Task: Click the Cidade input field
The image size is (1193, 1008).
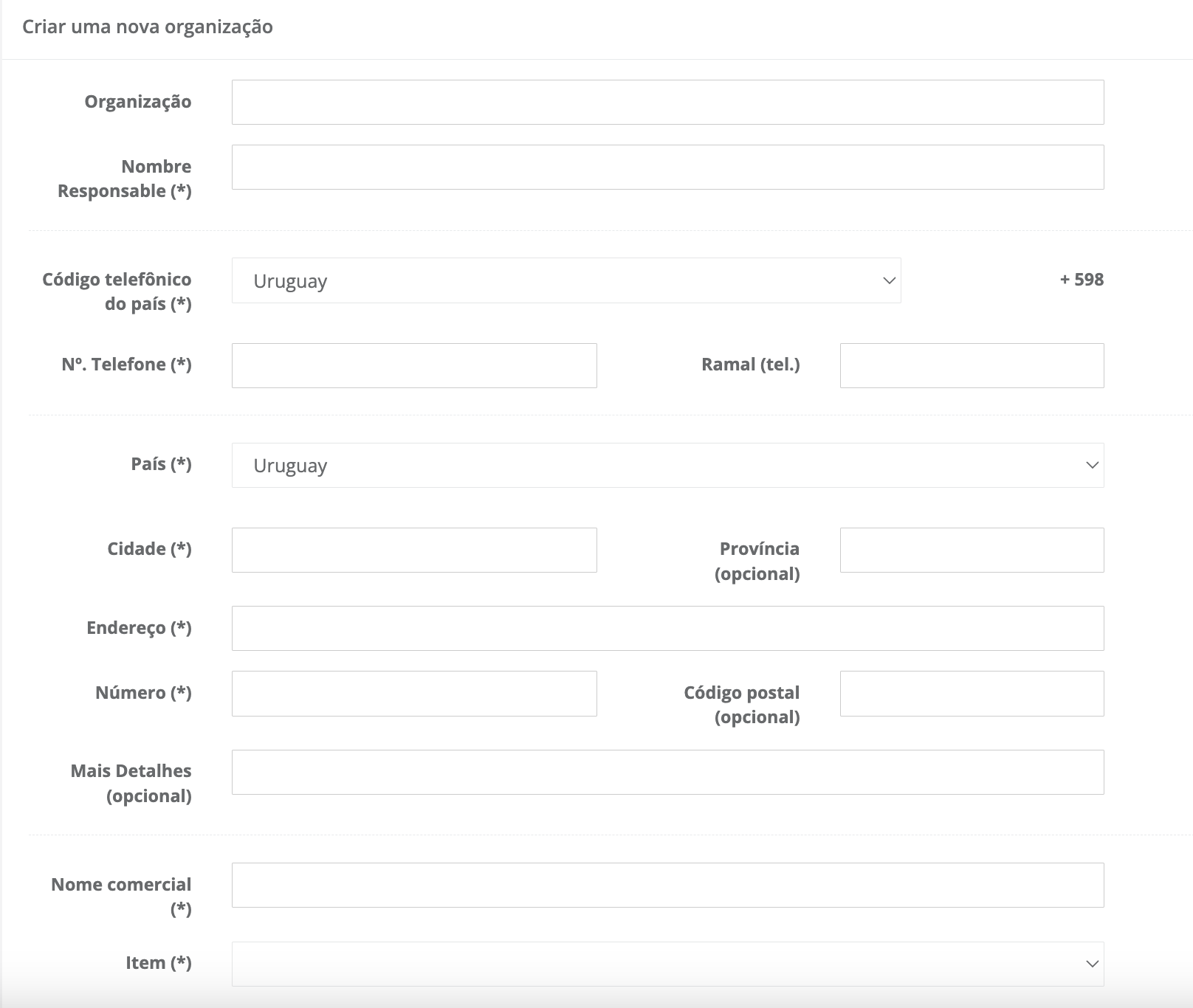Action: (414, 550)
